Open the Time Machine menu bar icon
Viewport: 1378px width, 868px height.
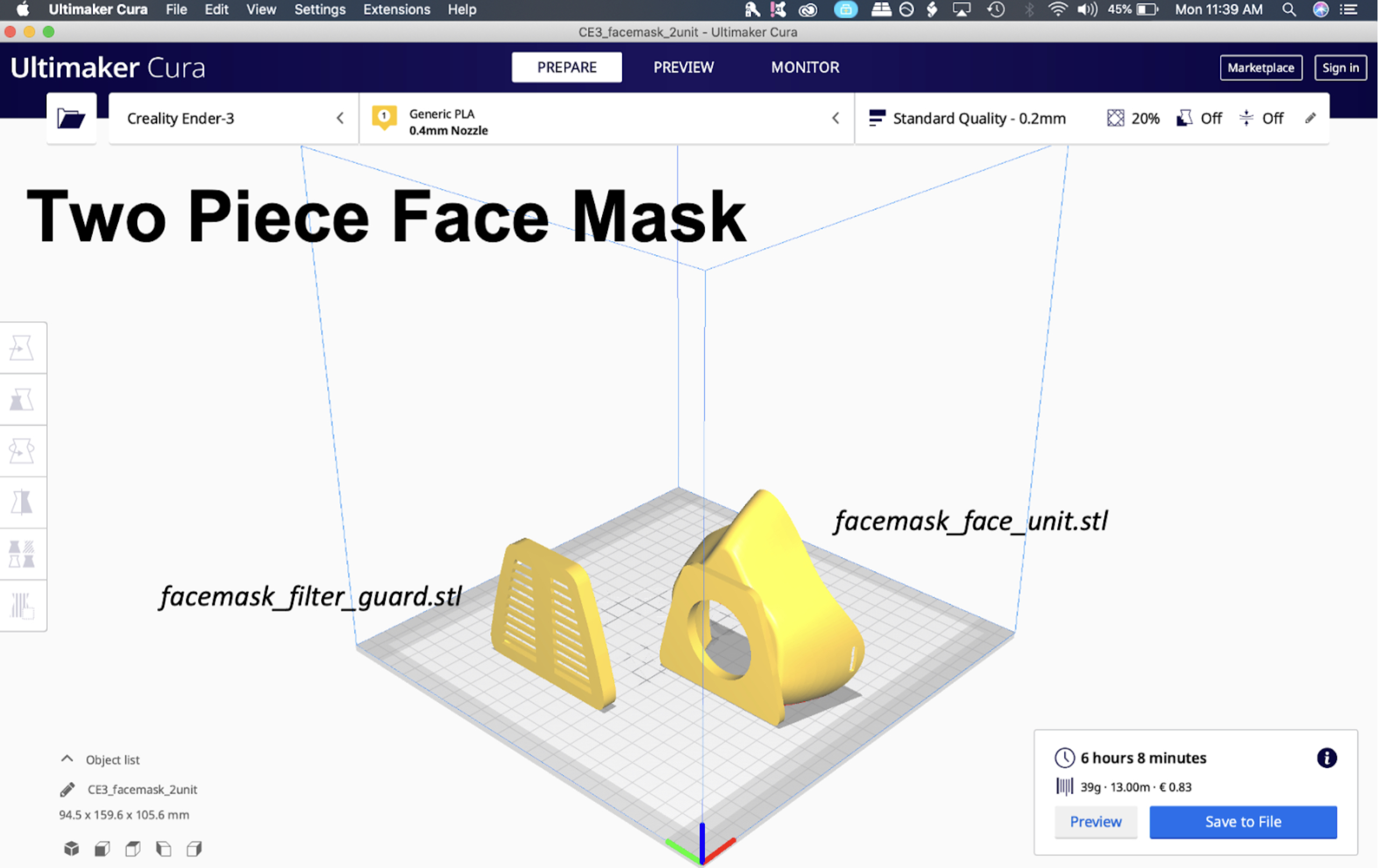pos(996,10)
